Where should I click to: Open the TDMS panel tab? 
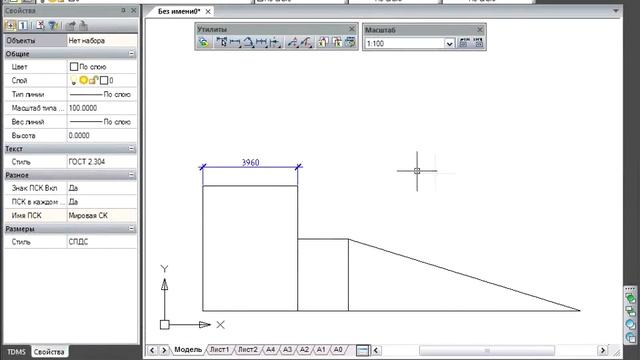point(16,352)
